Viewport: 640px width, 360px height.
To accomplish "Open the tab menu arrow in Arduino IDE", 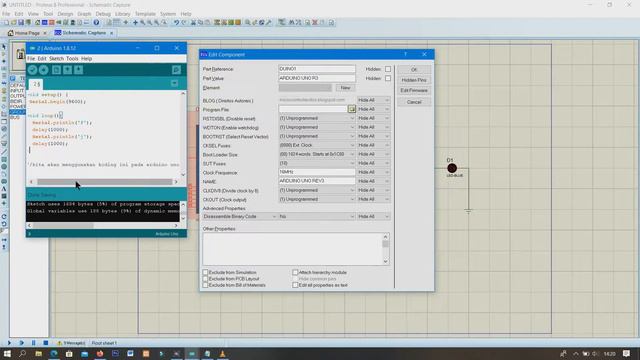I will [x=174, y=84].
